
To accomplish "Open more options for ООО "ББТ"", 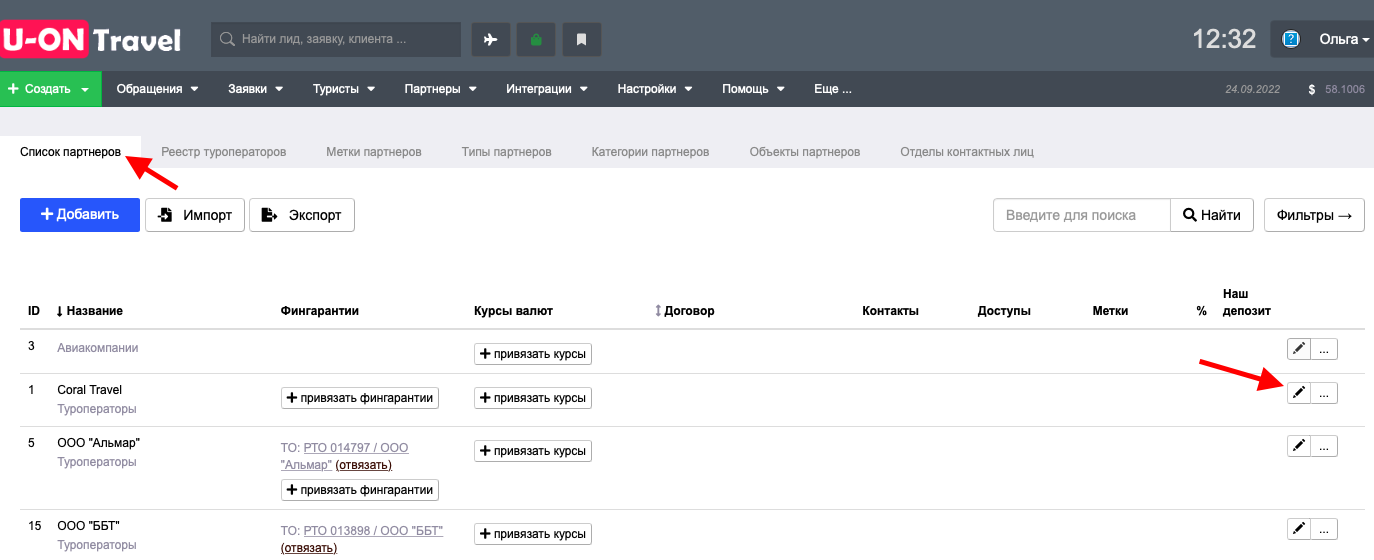I will click(1324, 529).
